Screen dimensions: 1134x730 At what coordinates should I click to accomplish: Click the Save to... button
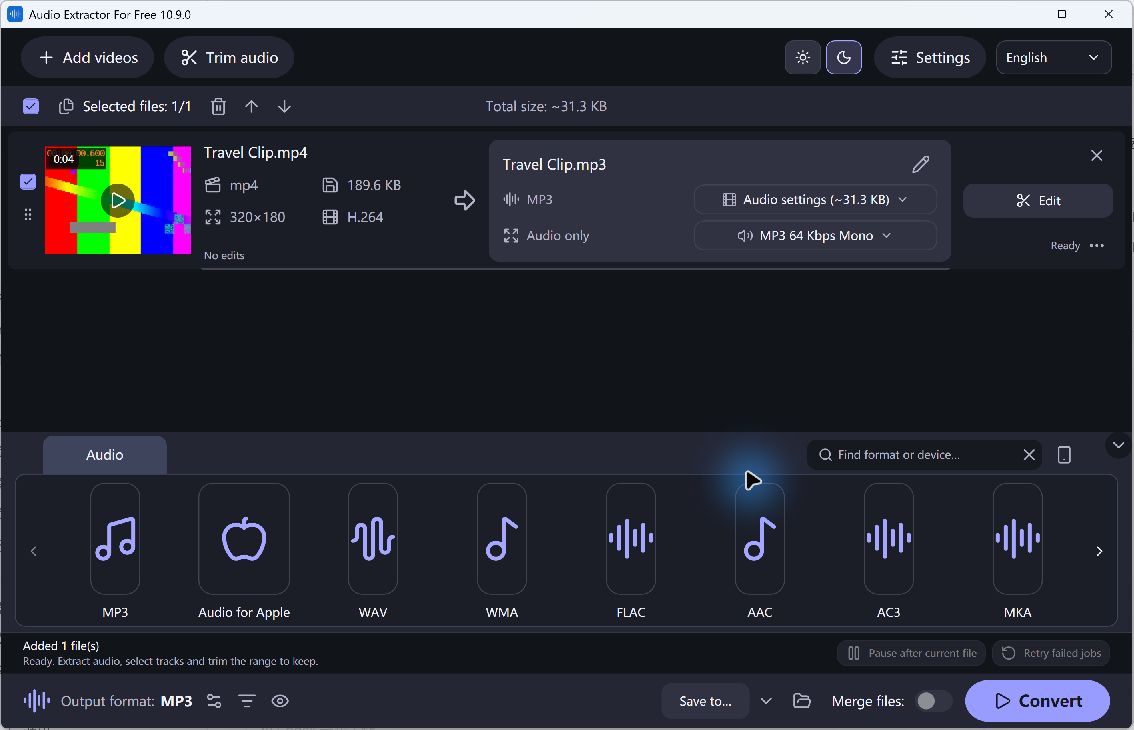[x=705, y=701]
